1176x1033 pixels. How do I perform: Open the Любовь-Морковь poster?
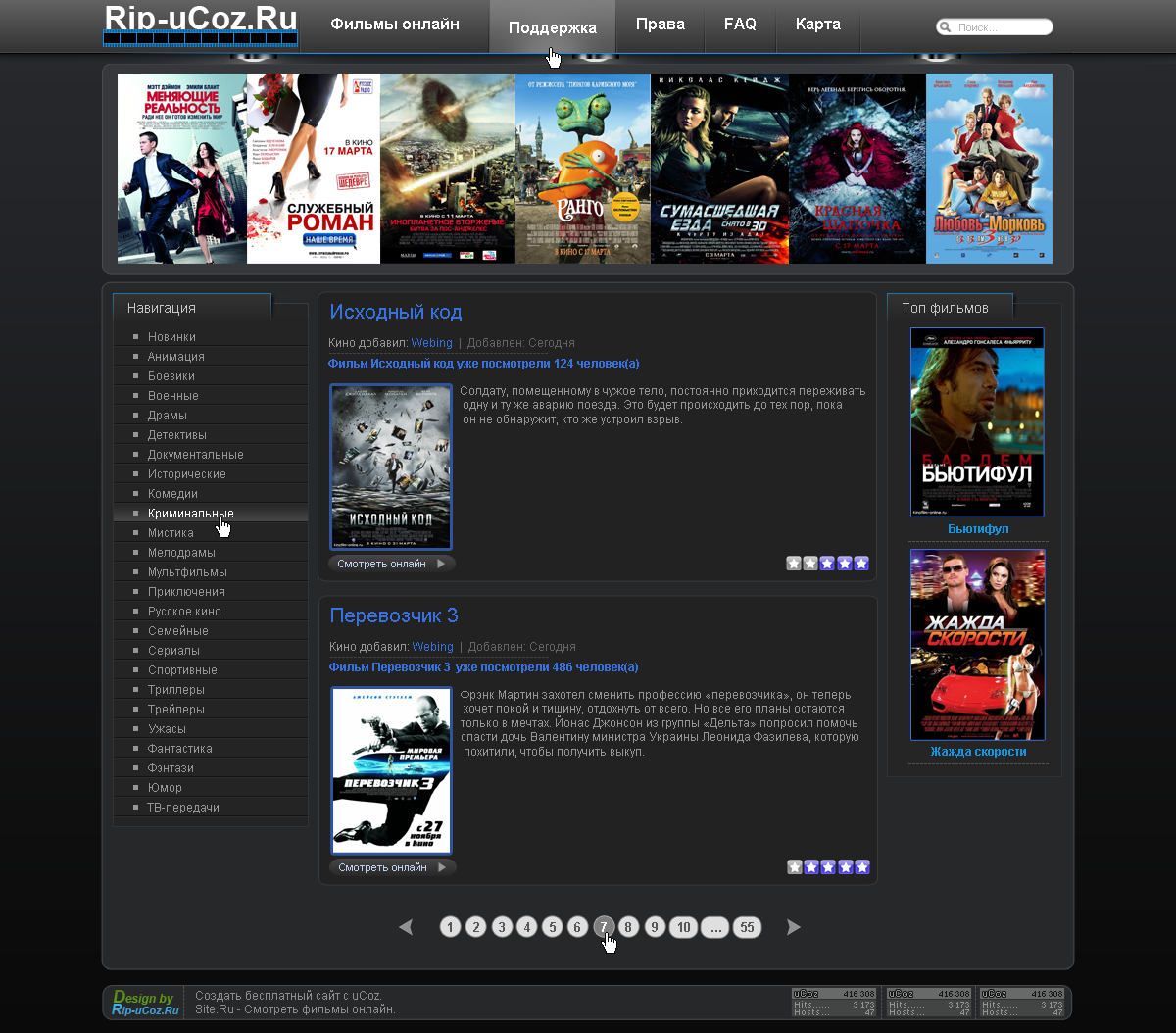[x=990, y=169]
